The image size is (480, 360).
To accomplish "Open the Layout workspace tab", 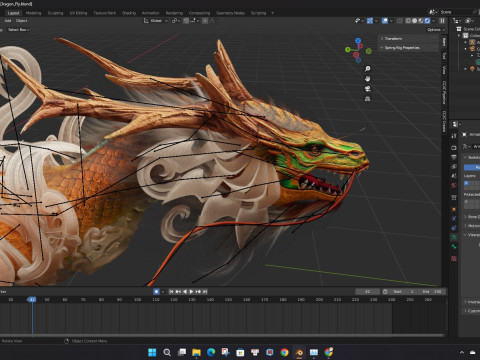I will [14, 13].
